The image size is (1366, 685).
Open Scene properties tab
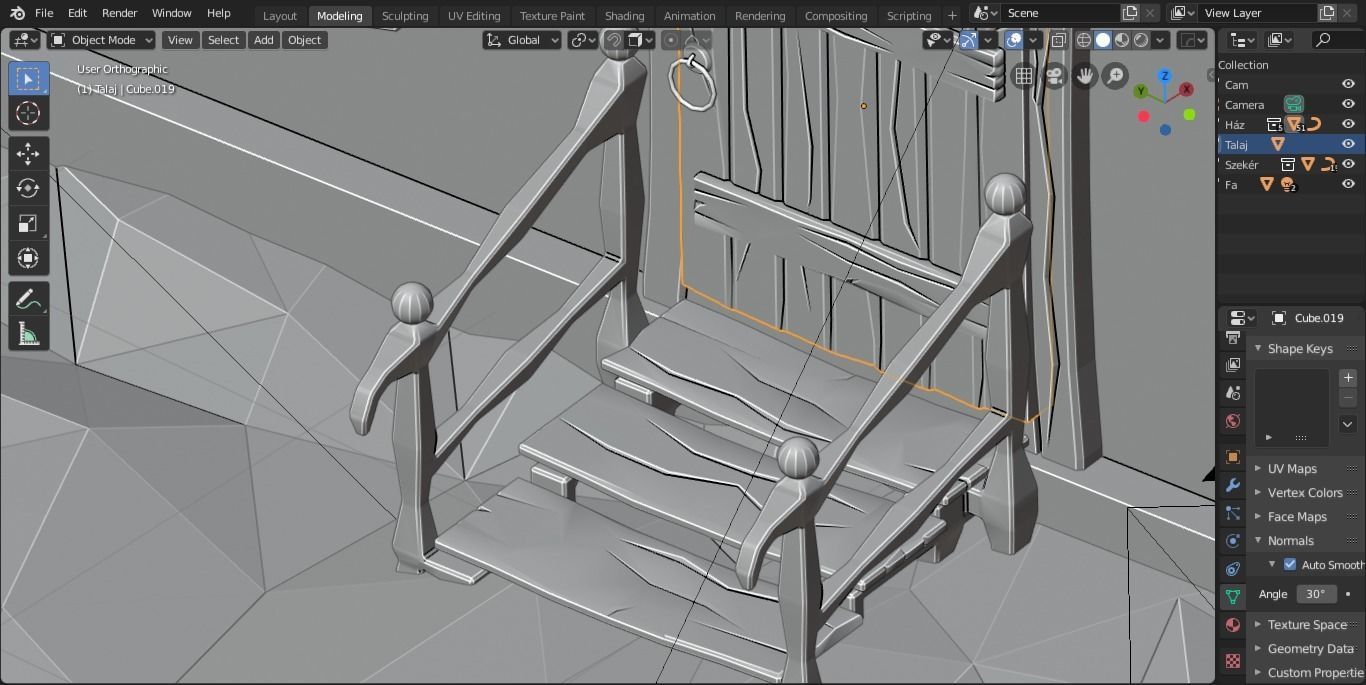[x=1232, y=393]
